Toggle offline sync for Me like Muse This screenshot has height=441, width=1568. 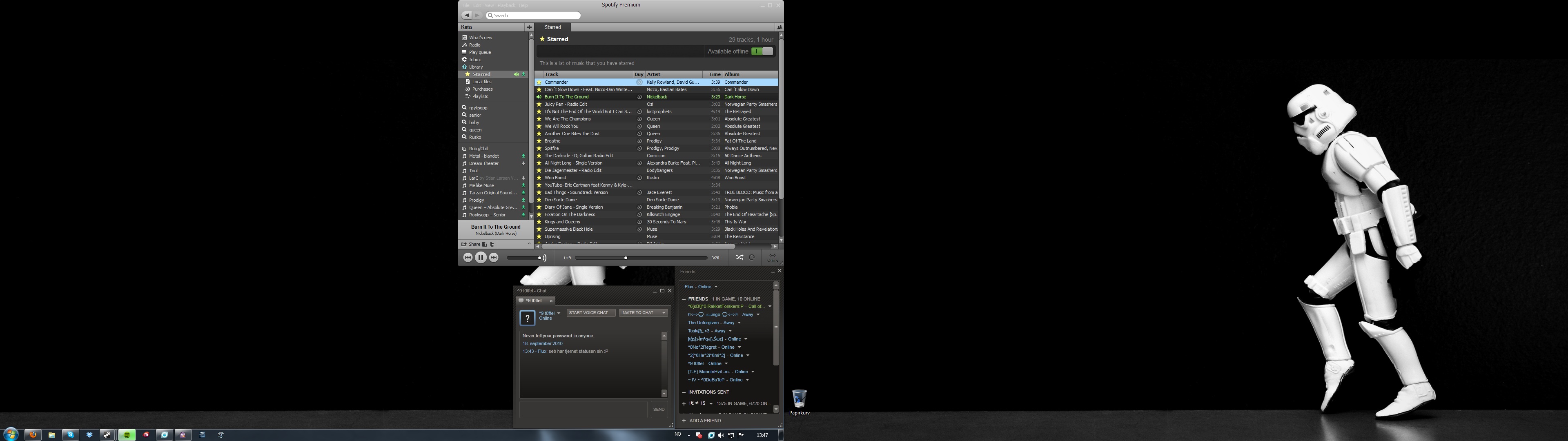point(523,185)
